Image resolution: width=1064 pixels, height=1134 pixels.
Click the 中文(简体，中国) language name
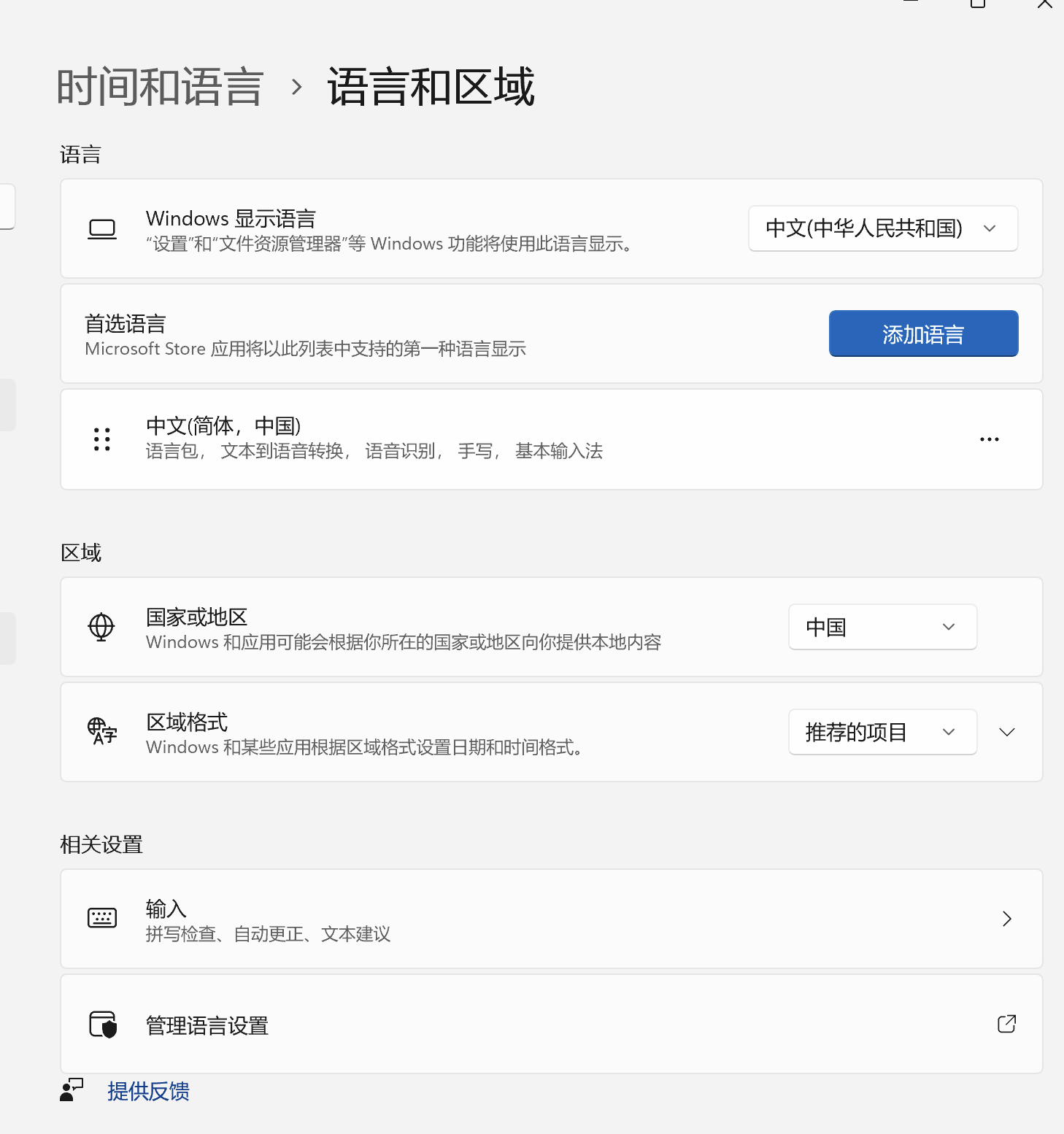tap(223, 425)
